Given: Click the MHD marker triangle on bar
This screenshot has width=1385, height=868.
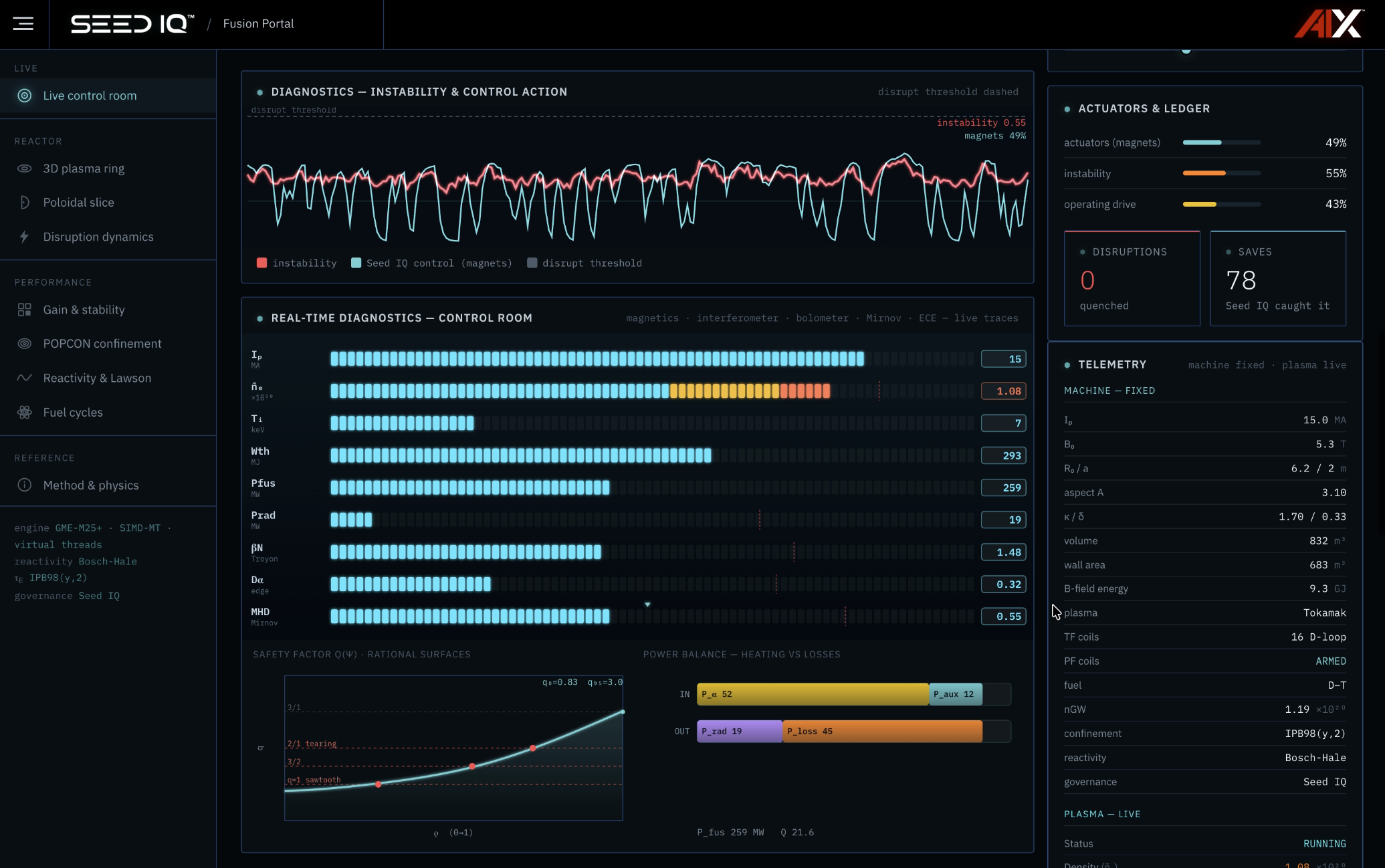Looking at the screenshot, I should (647, 605).
